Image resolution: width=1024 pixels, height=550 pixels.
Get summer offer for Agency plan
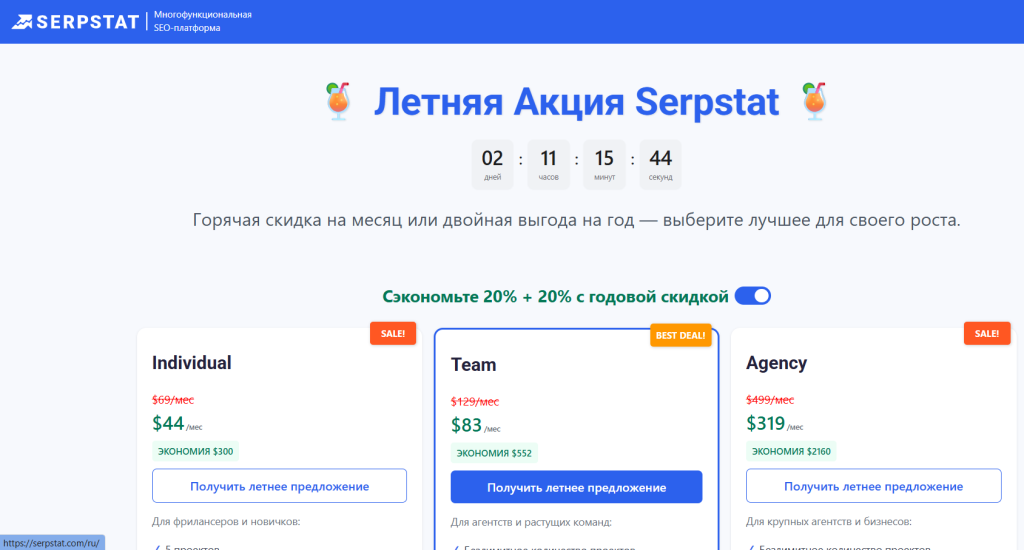click(x=873, y=485)
